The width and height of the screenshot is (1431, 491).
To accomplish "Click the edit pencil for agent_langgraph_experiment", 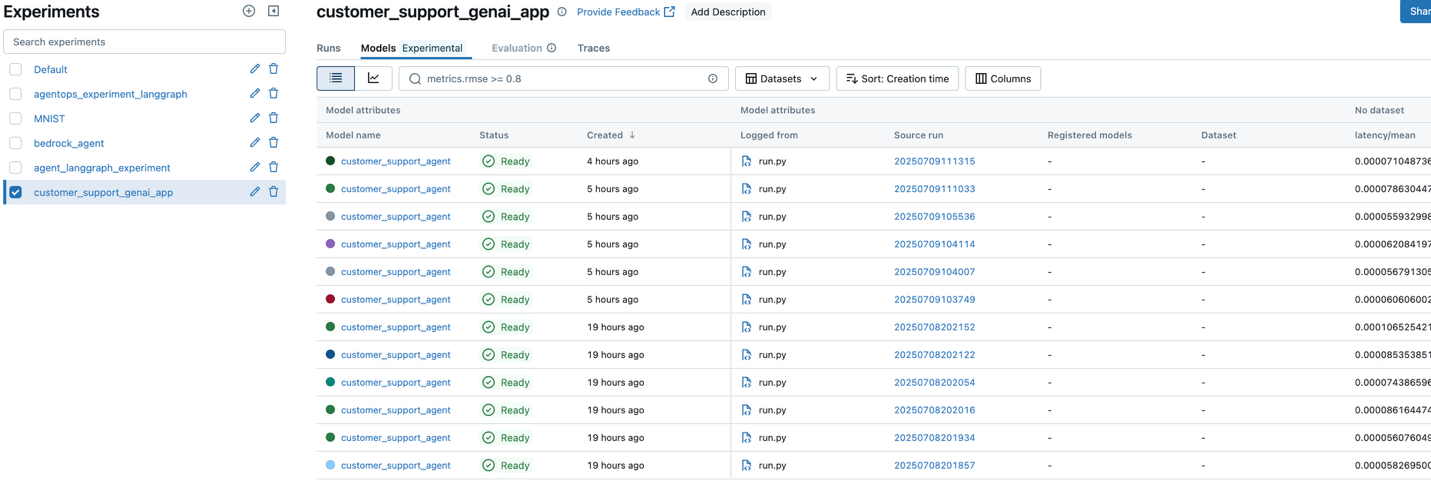I will [x=255, y=167].
